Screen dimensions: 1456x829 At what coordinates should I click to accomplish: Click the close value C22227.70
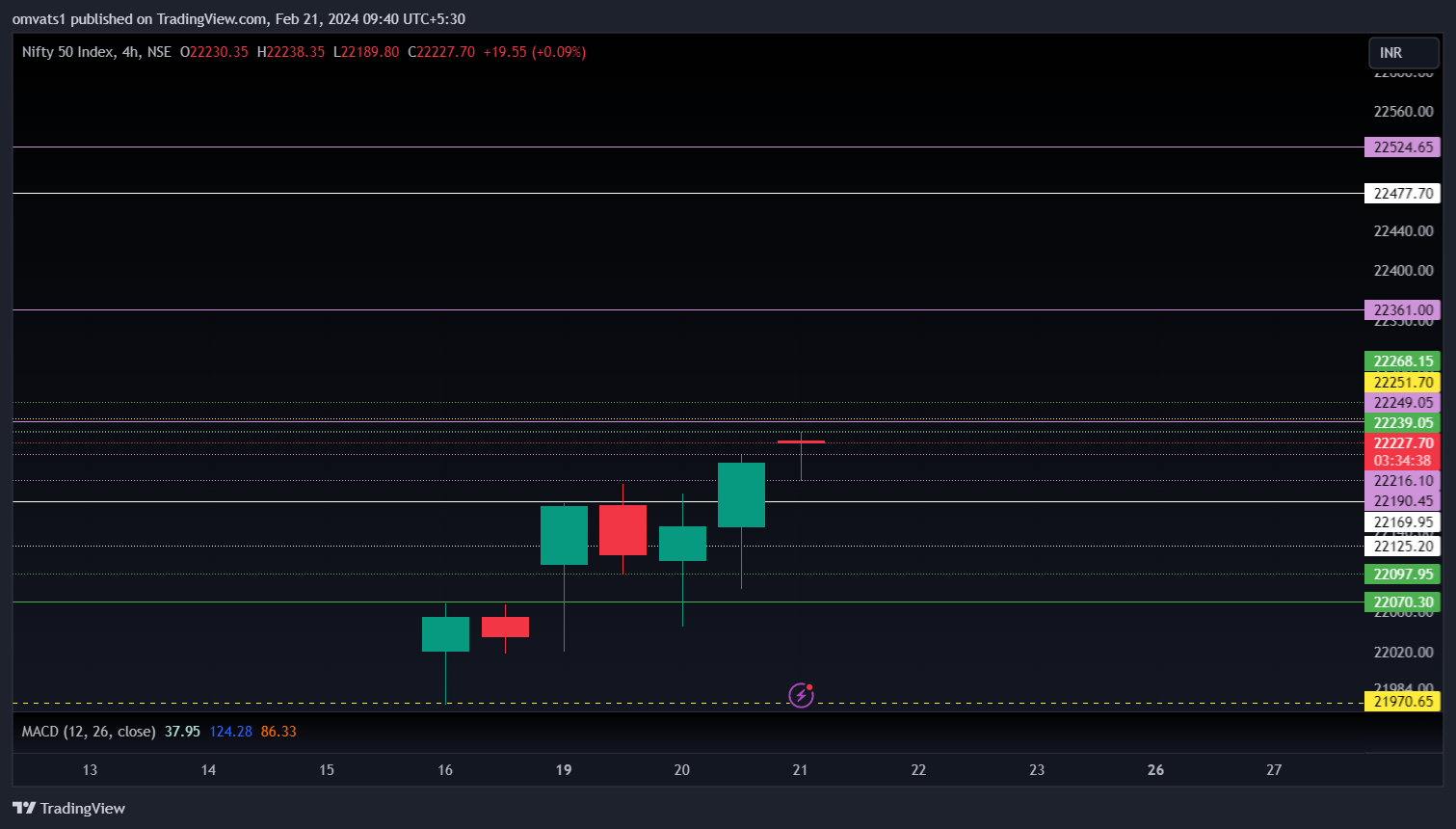pos(441,52)
